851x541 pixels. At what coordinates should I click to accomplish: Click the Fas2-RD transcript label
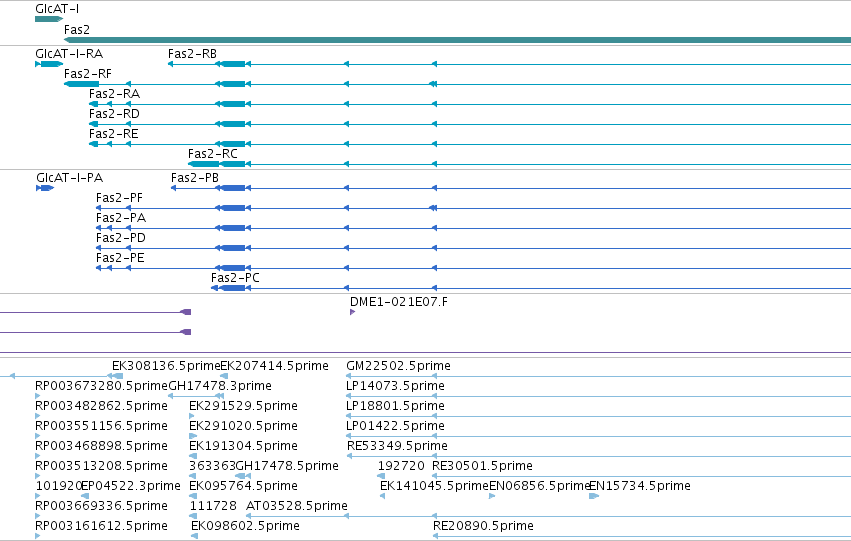(115, 114)
